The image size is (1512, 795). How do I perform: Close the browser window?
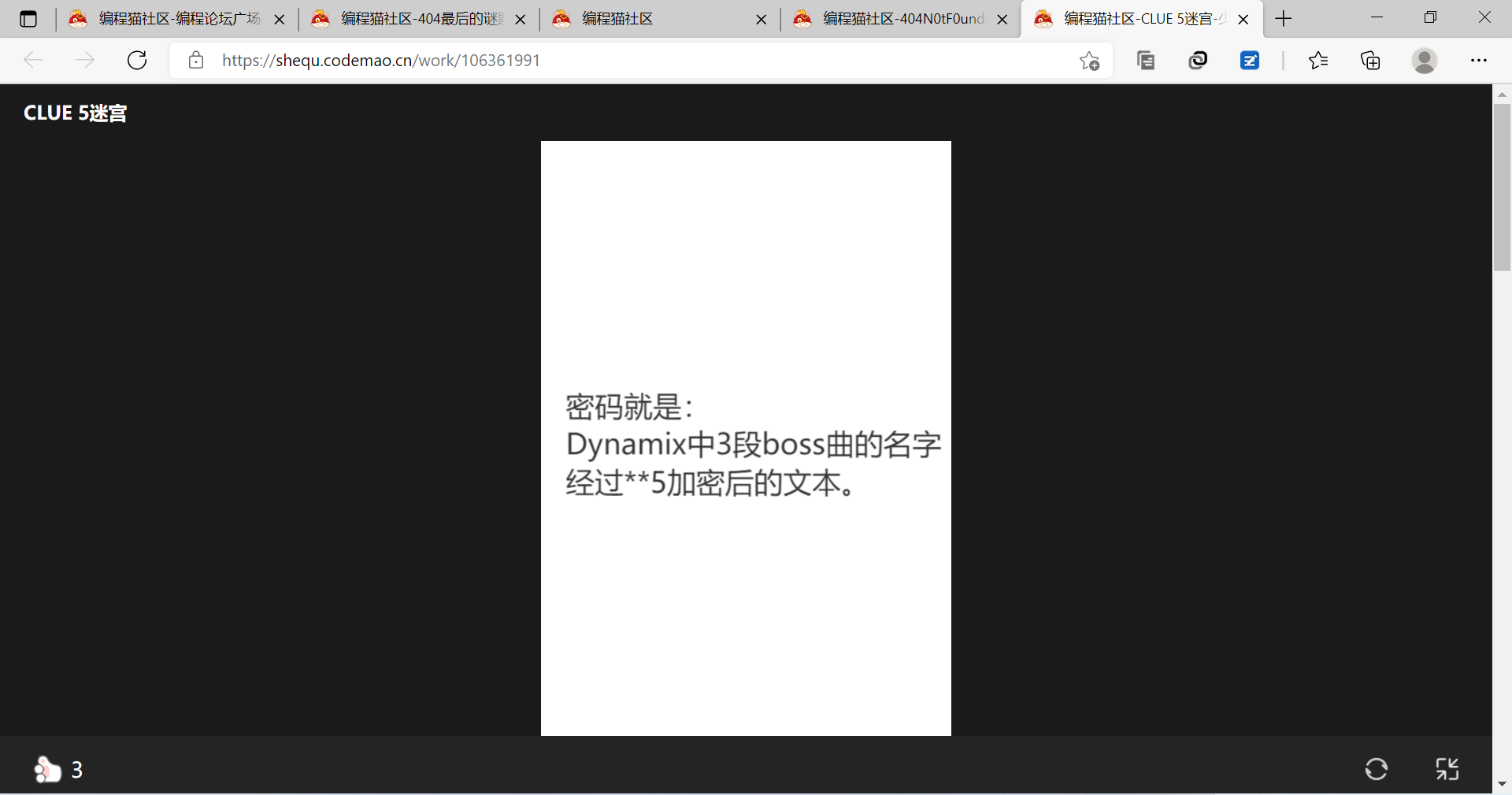tap(1484, 17)
